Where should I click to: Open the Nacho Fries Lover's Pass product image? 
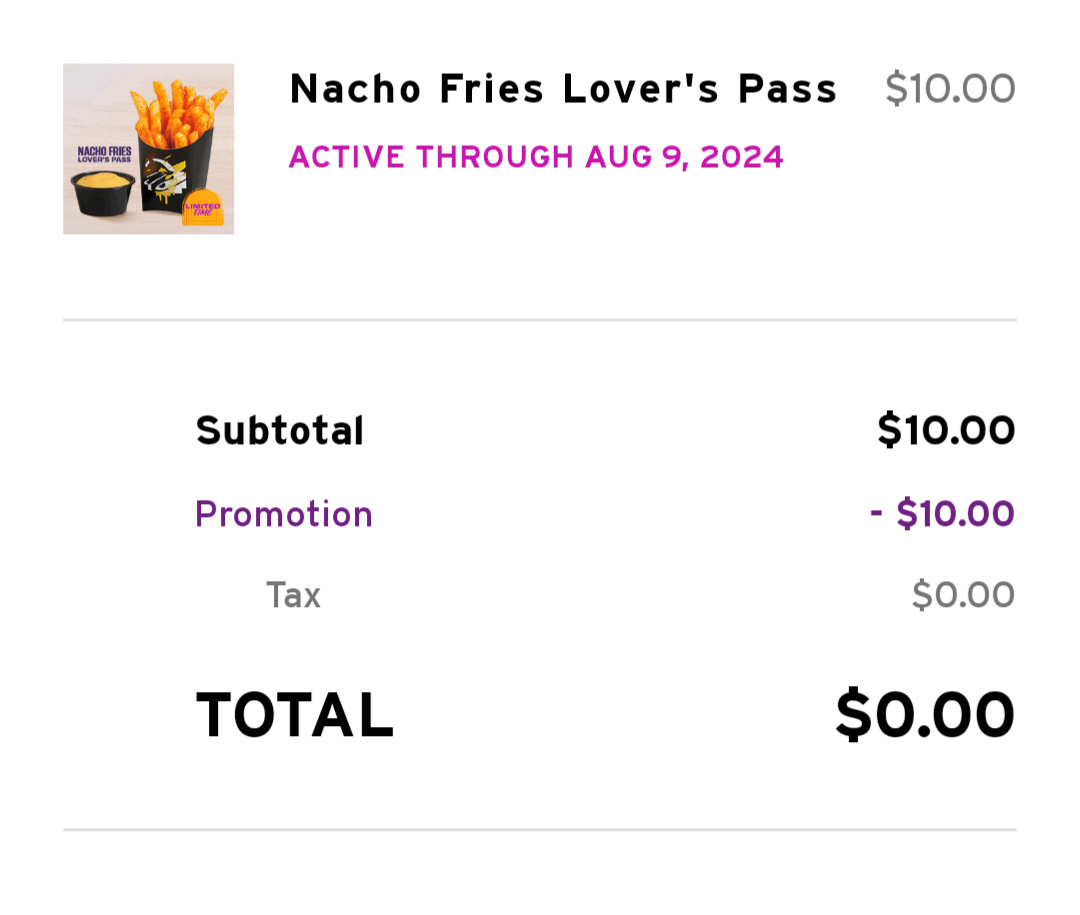pyautogui.click(x=148, y=149)
